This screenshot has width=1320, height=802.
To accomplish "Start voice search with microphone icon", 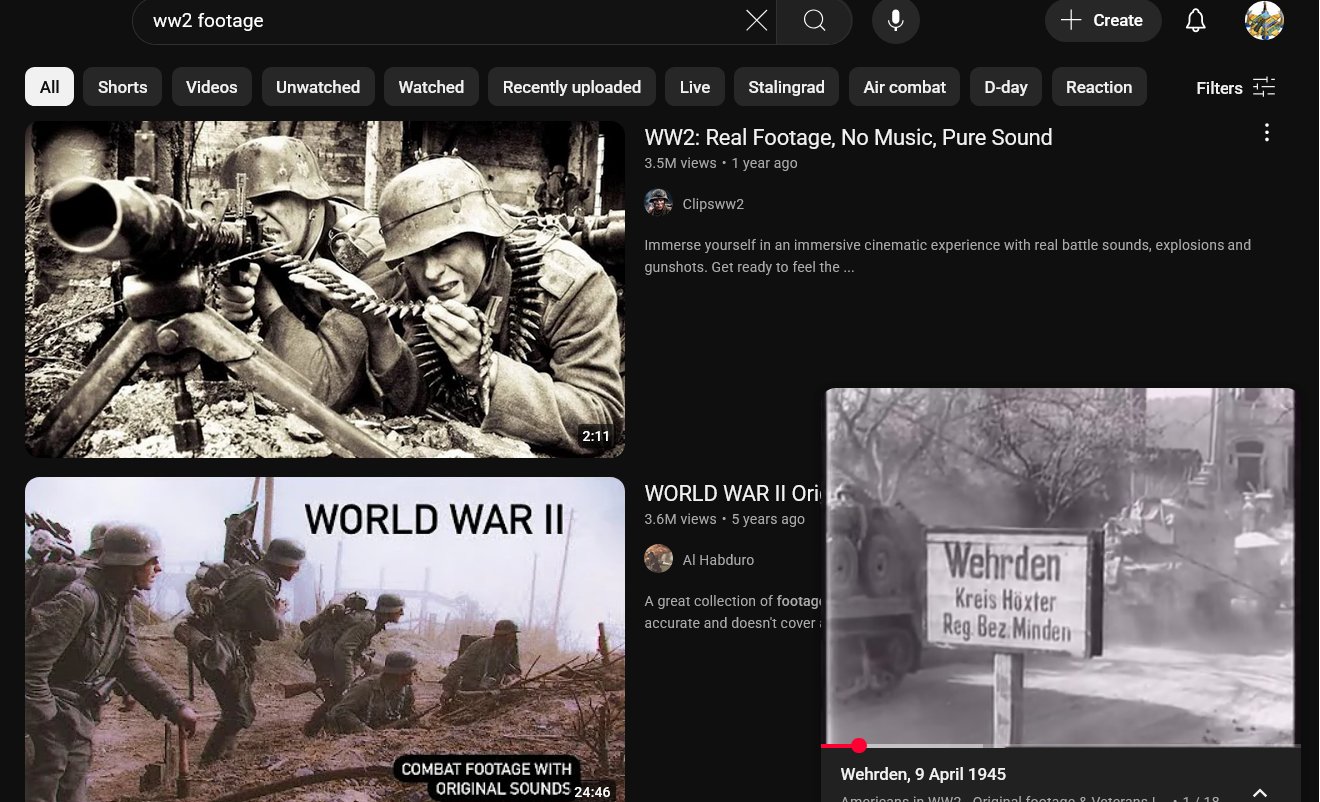I will click(x=895, y=21).
